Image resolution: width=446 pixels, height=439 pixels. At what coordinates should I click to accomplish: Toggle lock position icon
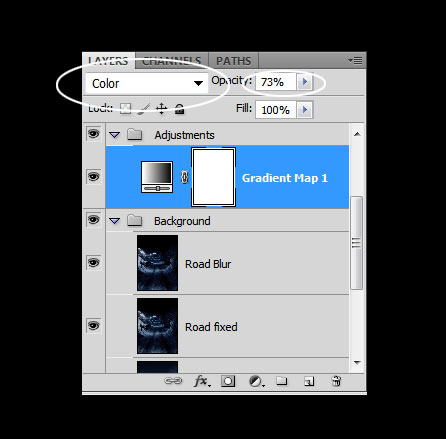pos(161,108)
